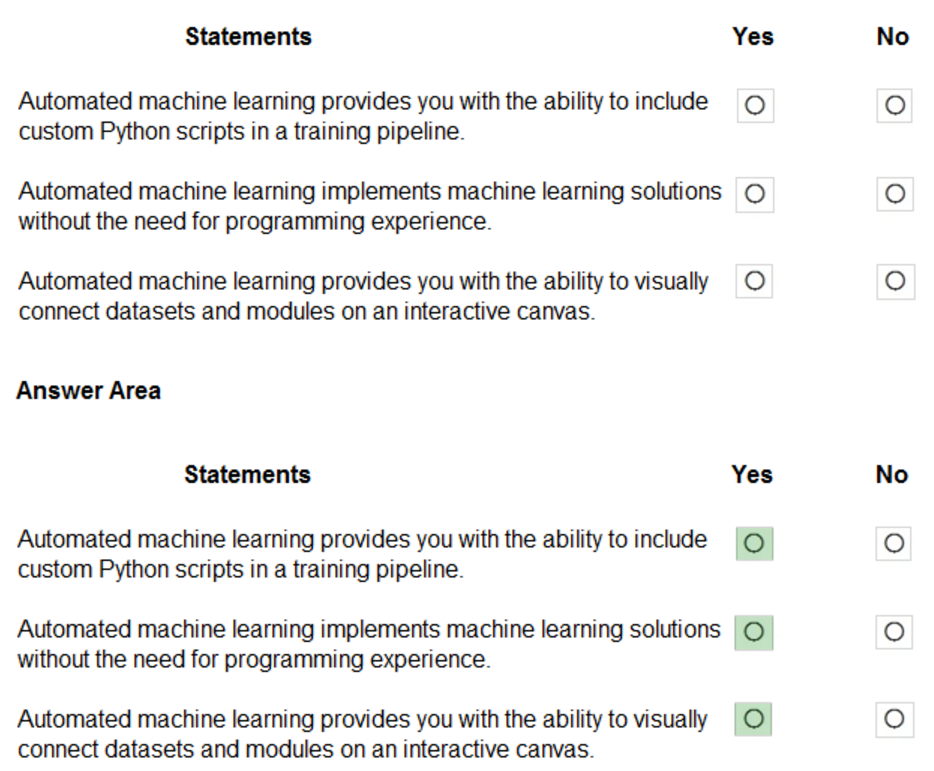Click the Answer Area heading

coord(88,391)
